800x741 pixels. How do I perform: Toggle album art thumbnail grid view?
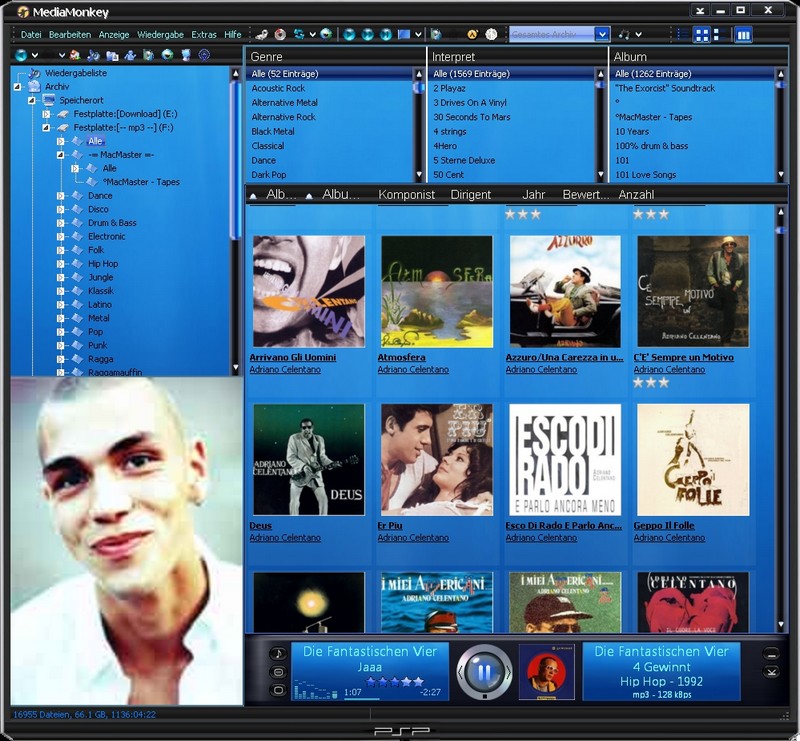tap(702, 34)
